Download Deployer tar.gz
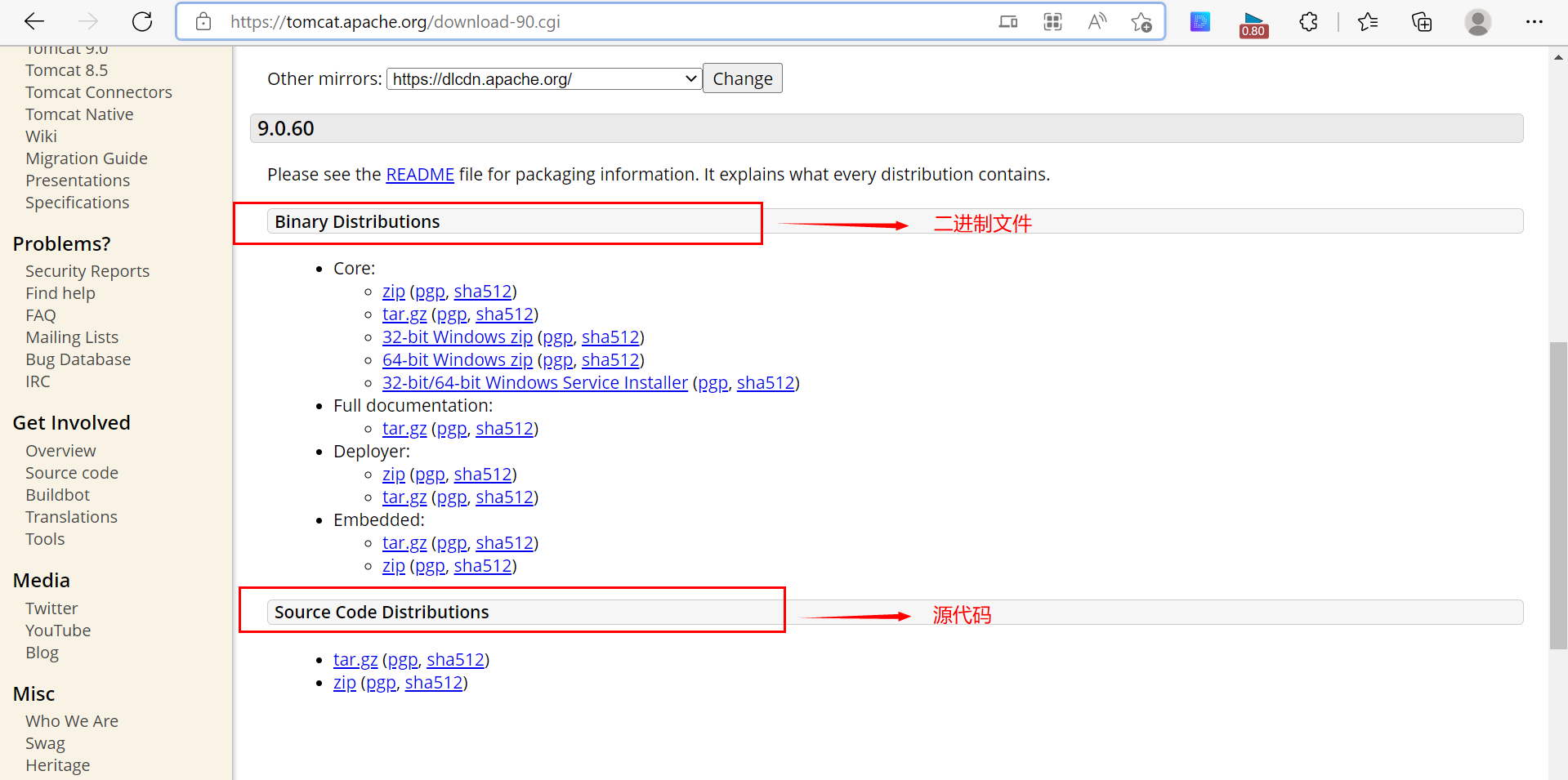Viewport: 1568px width, 780px height. [x=404, y=497]
